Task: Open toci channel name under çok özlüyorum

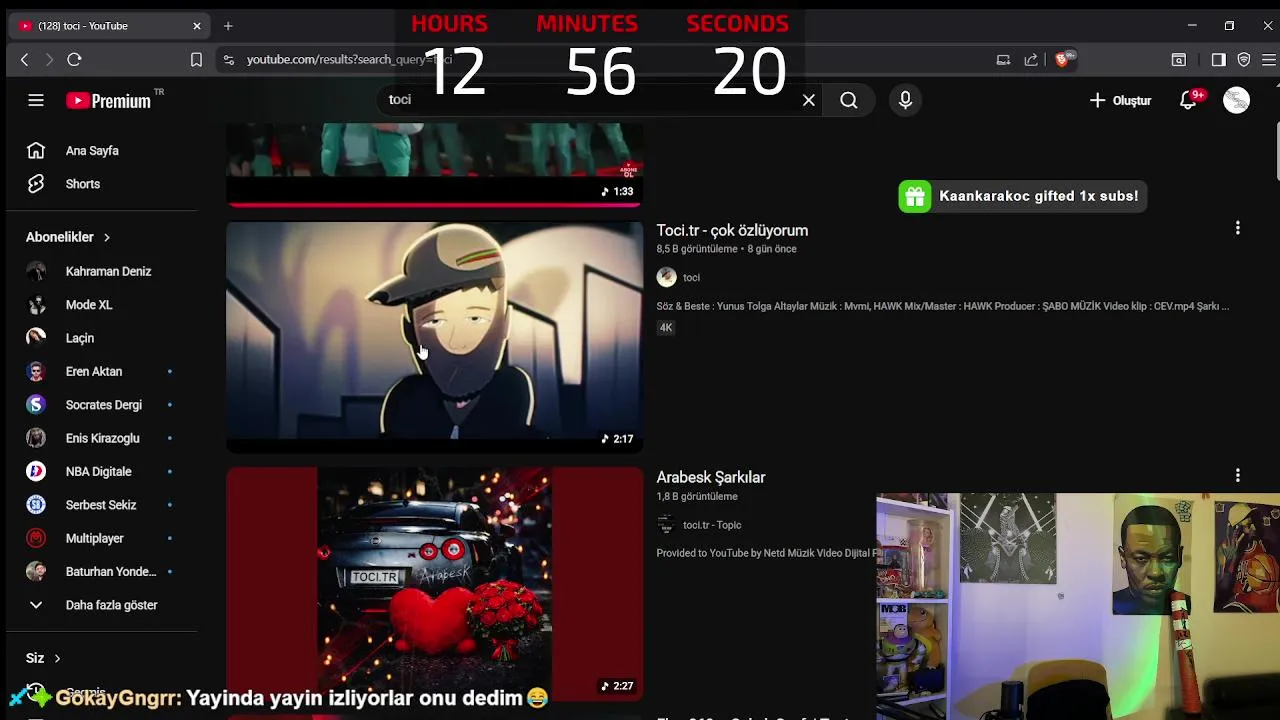Action: click(x=691, y=278)
